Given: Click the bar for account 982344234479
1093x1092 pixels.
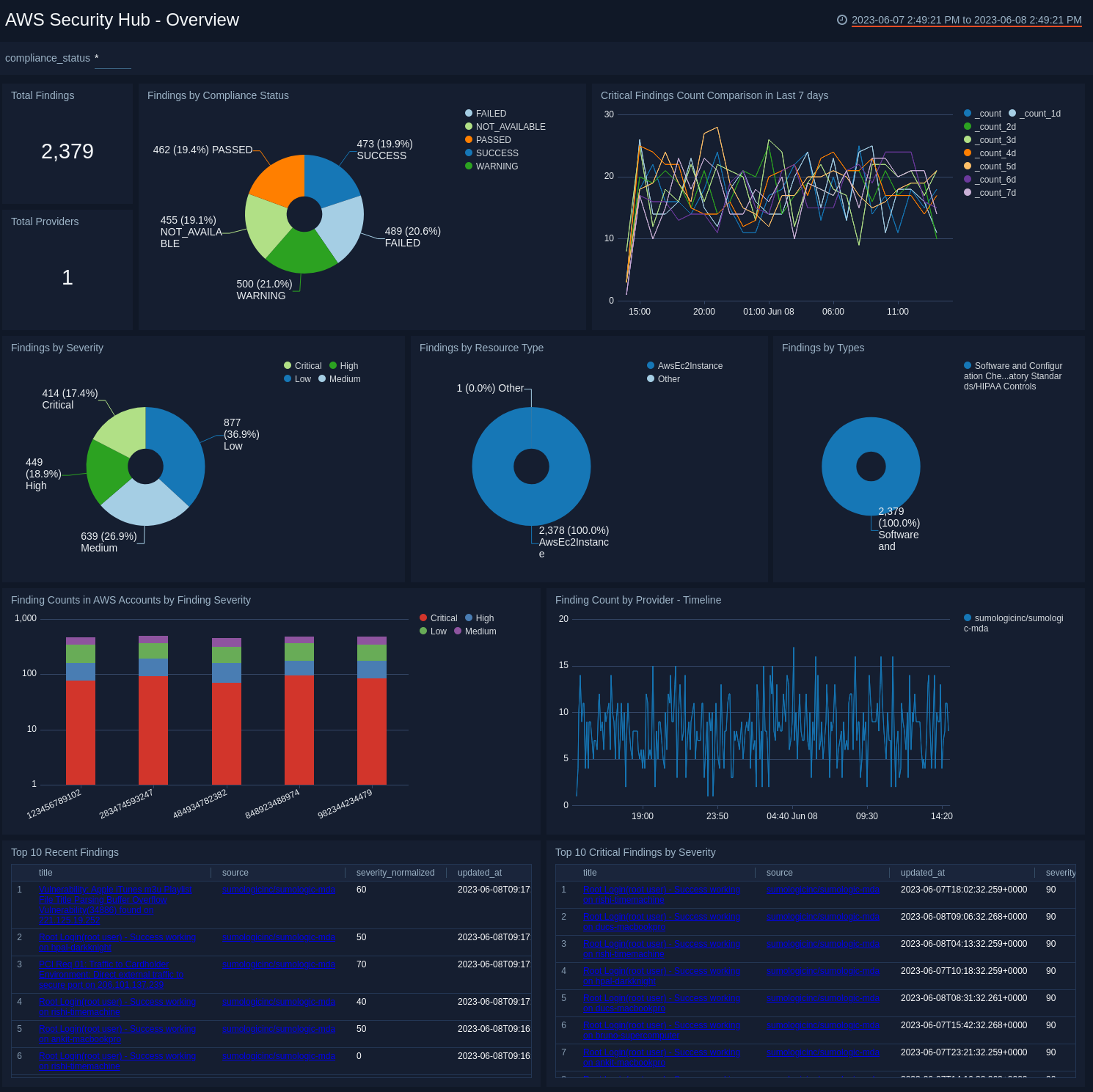Looking at the screenshot, I should click(372, 711).
